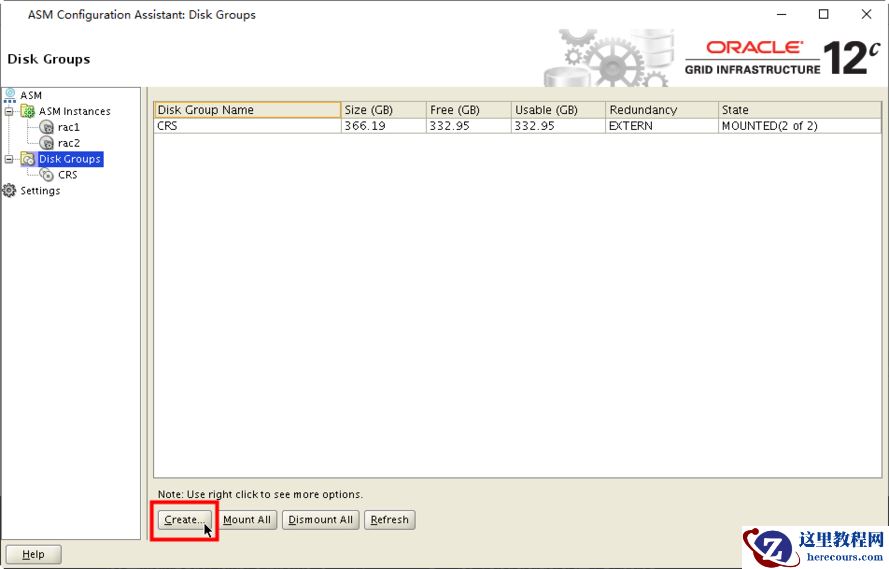The image size is (889, 569).
Task: Minimize the ASM Configuration Assistant window
Action: 782,14
